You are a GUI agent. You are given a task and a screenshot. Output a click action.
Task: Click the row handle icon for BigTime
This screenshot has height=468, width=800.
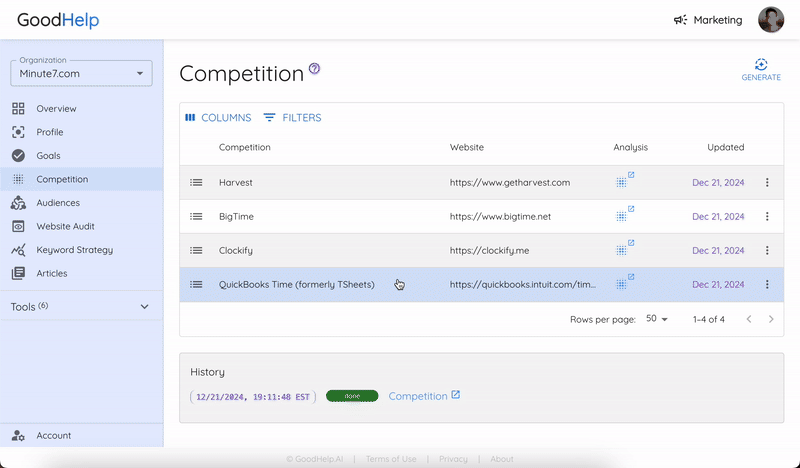[x=196, y=216]
